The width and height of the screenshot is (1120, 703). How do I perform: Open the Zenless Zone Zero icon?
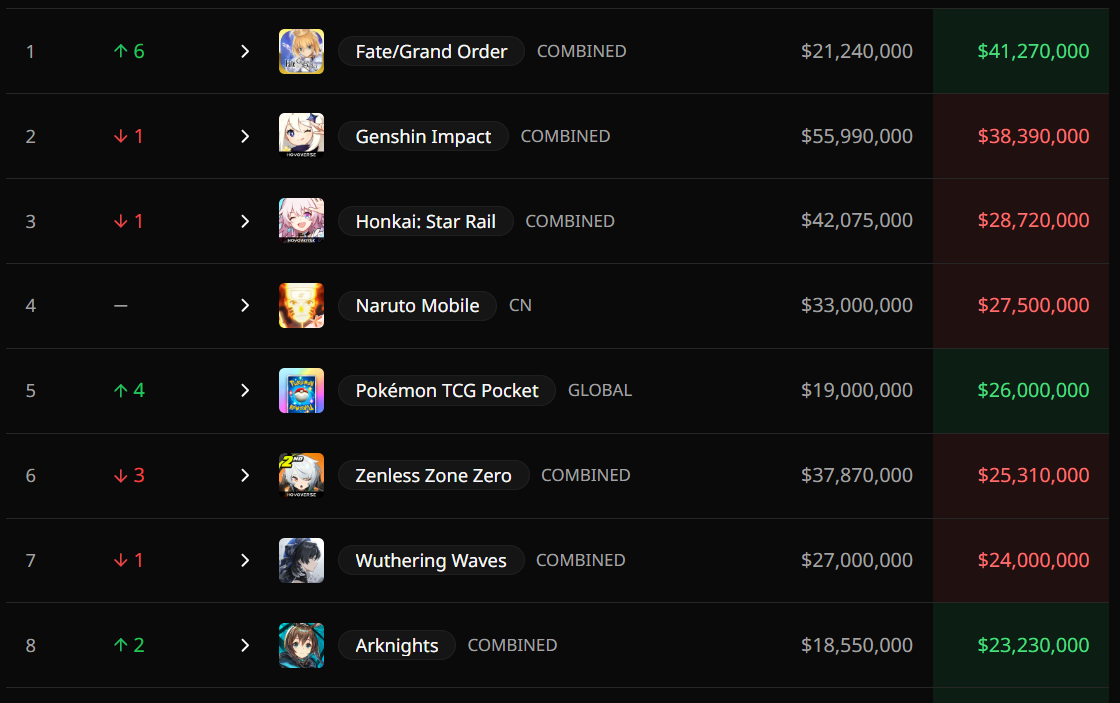(301, 476)
